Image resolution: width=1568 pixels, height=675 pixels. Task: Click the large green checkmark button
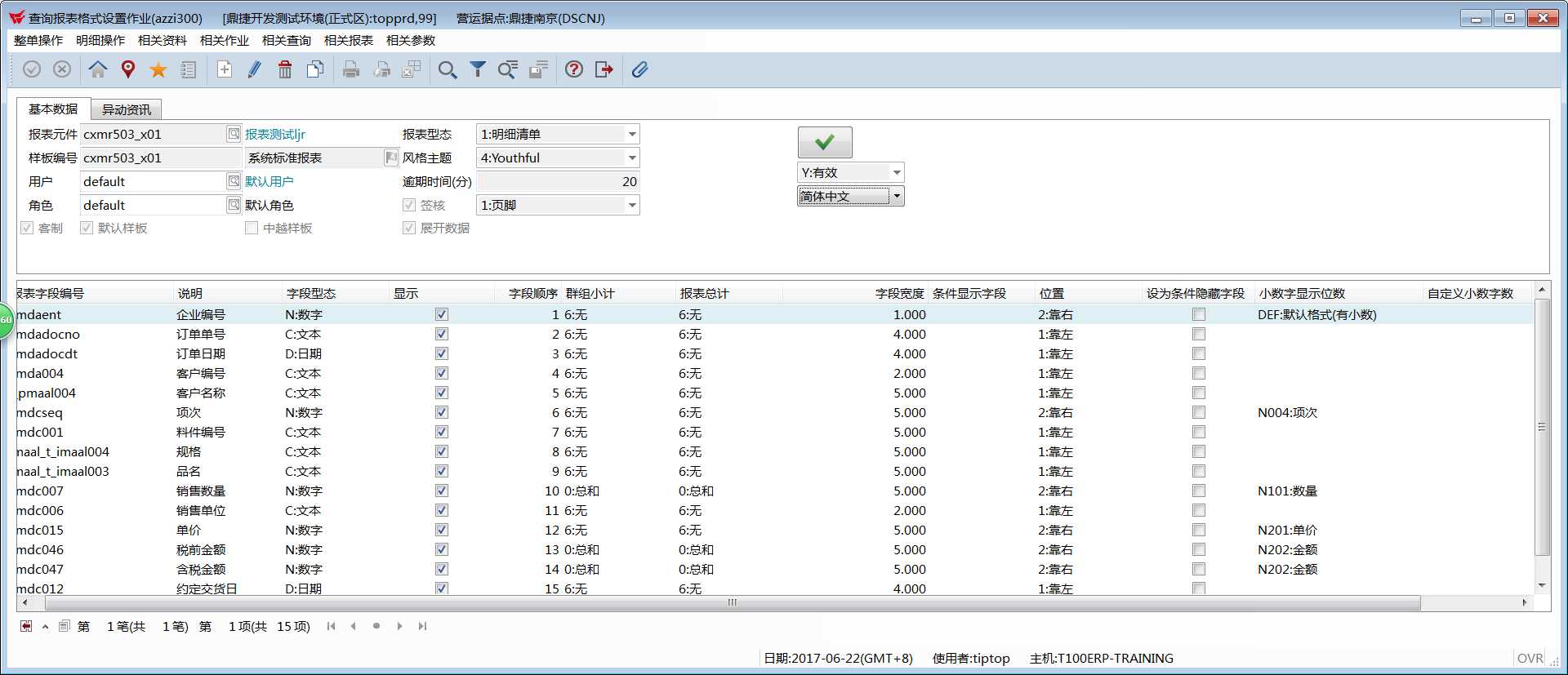[825, 143]
